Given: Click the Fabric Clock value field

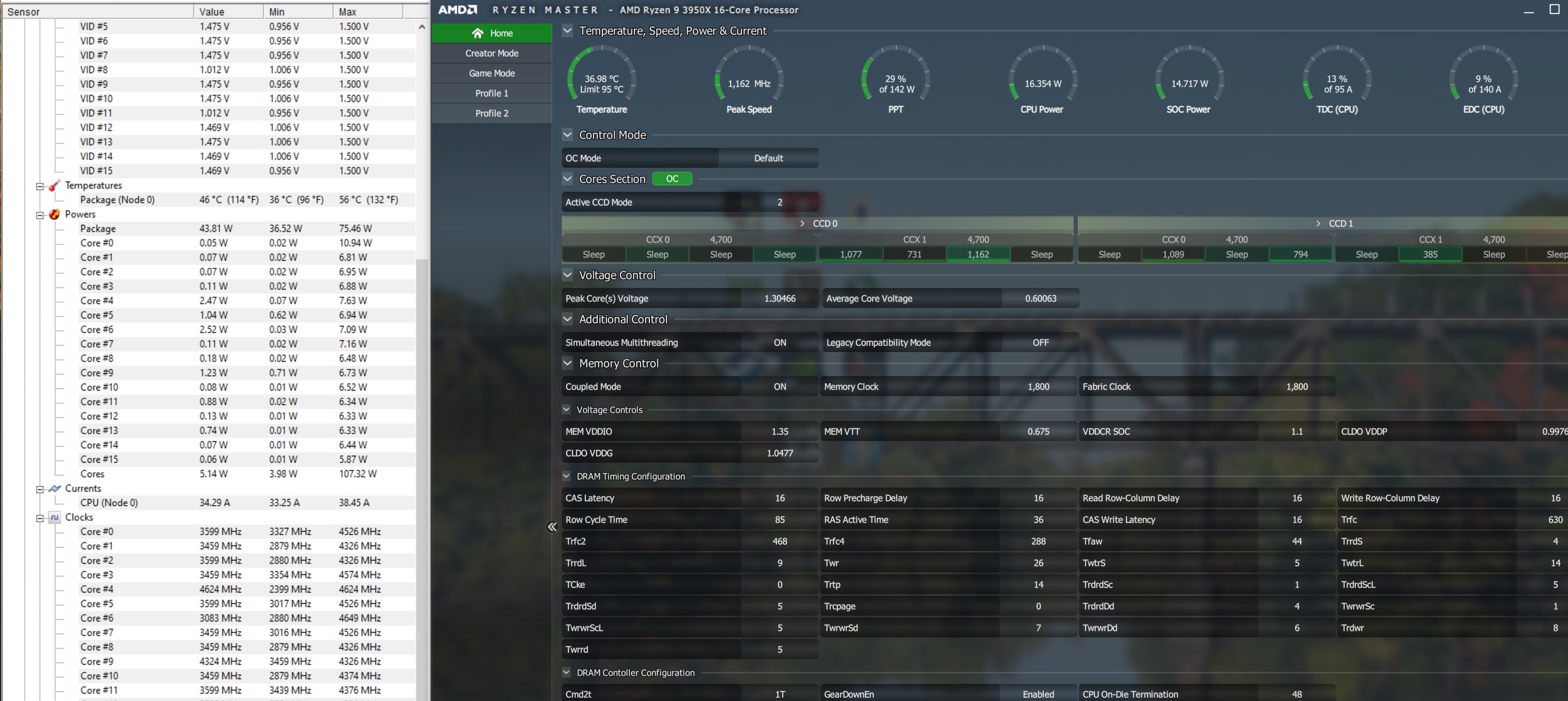Looking at the screenshot, I should tap(1297, 386).
